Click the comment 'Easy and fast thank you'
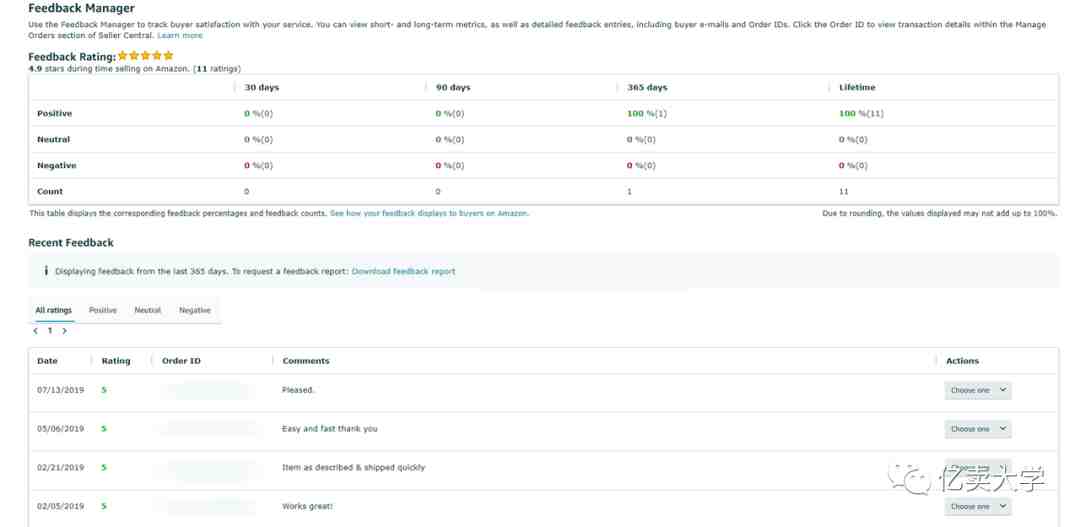The height and width of the screenshot is (527, 1080). [330, 428]
